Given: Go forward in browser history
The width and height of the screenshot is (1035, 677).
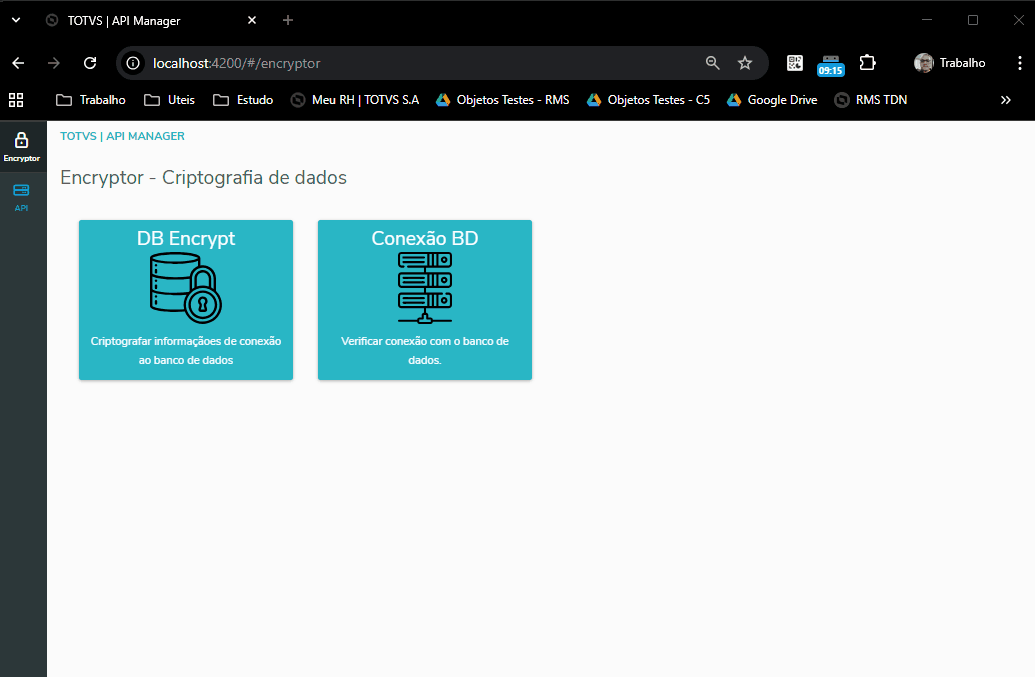Looking at the screenshot, I should click(x=54, y=63).
